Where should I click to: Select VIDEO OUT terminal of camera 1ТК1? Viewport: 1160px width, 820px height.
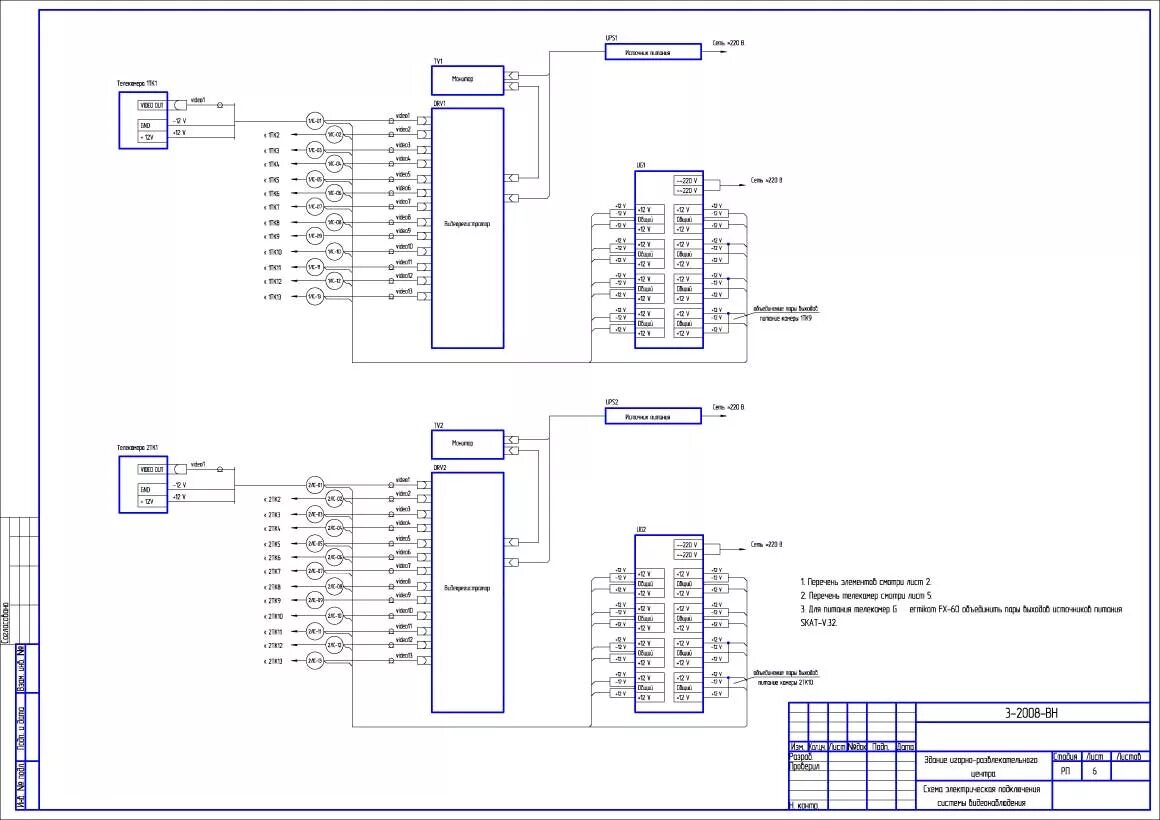(x=152, y=106)
